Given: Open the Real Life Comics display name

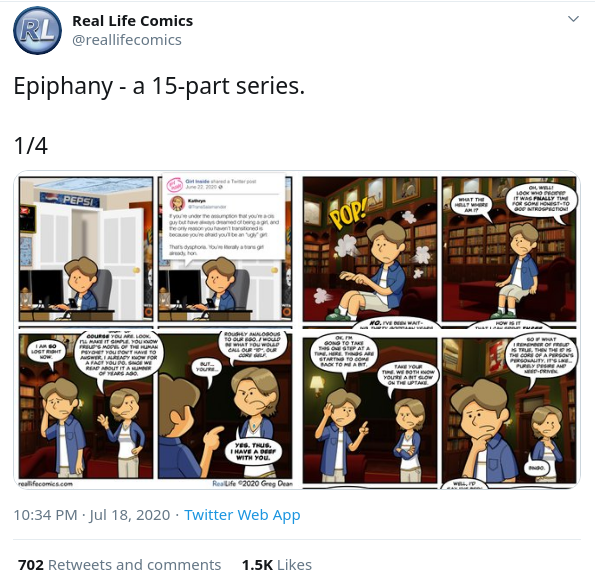Looking at the screenshot, I should (132, 21).
